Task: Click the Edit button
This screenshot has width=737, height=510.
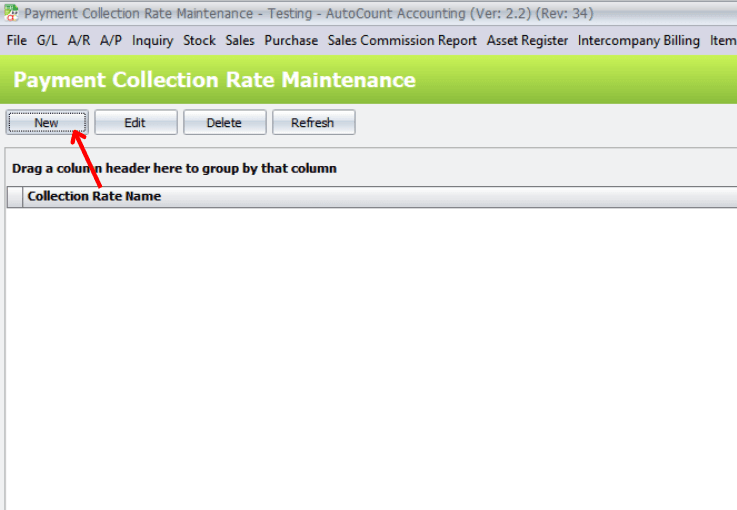Action: [136, 123]
